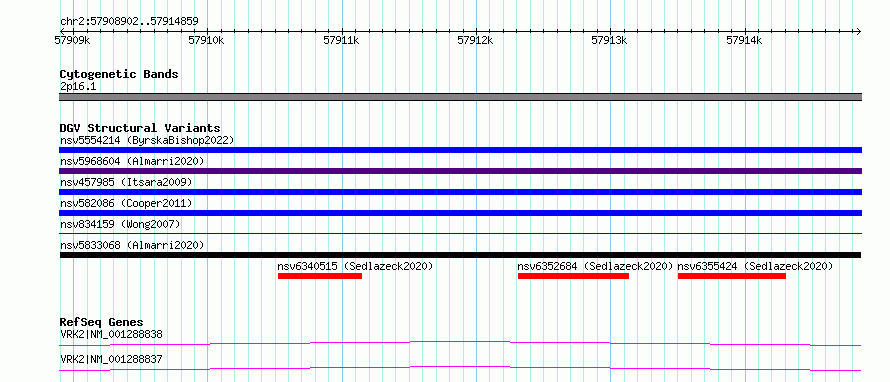This screenshot has width=890, height=382.
Task: Click the nsv834159 (Wong2007) label
Action: (x=120, y=224)
